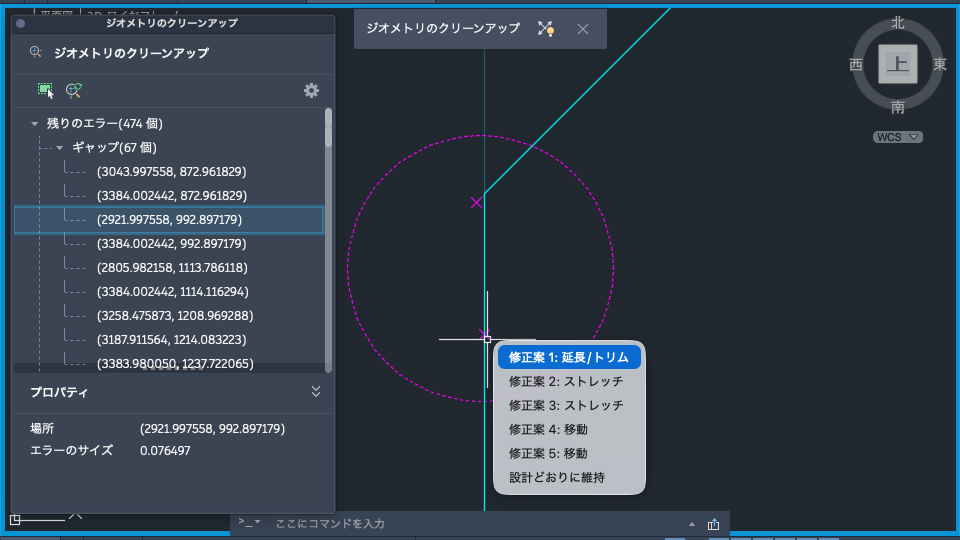The width and height of the screenshot is (960, 540).
Task: Click the share icon in command line
Action: (713, 524)
